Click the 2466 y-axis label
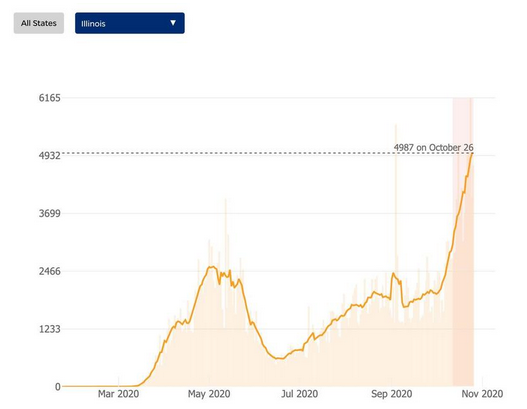 pyautogui.click(x=49, y=271)
